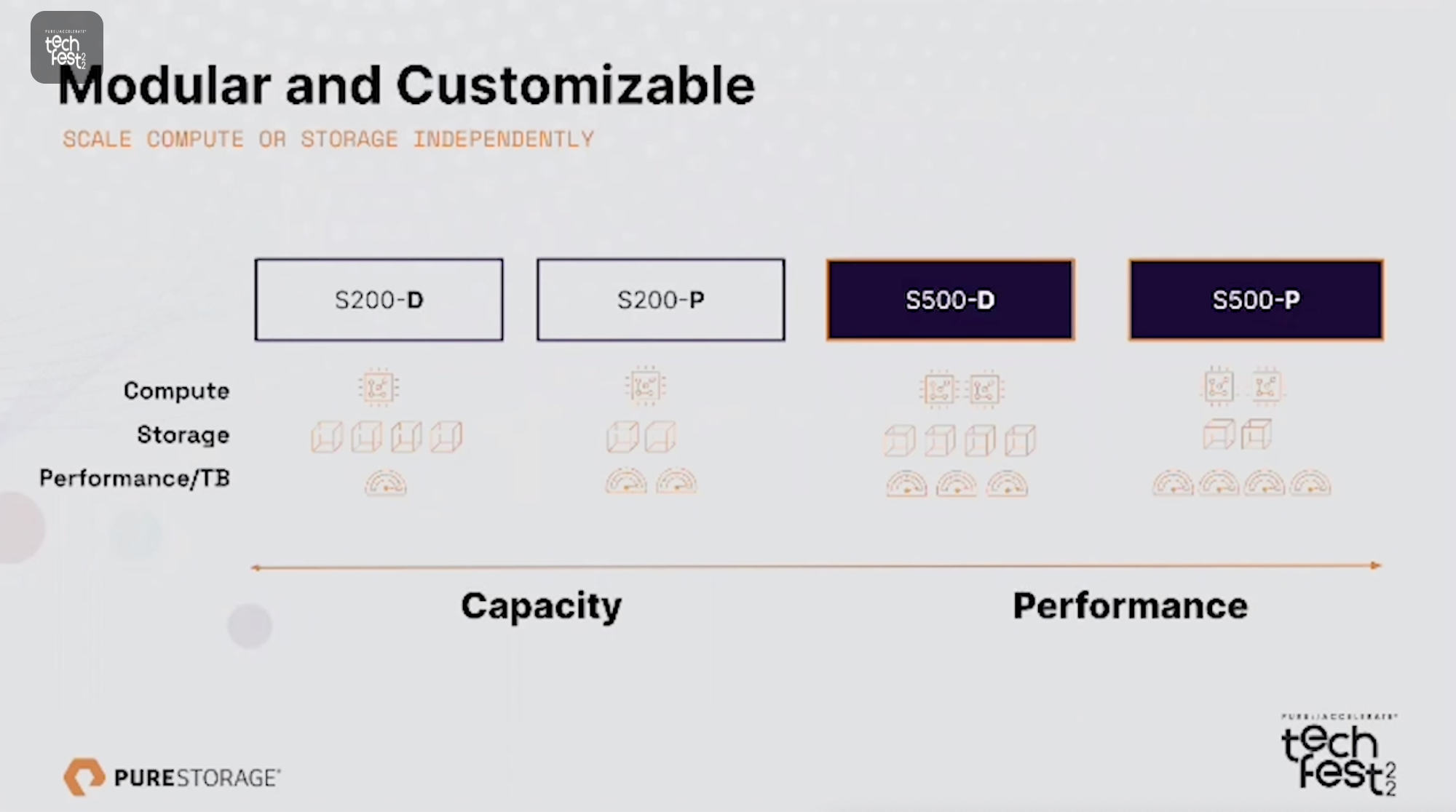
Task: Select the S200-D performance gauge icon
Action: pyautogui.click(x=386, y=483)
